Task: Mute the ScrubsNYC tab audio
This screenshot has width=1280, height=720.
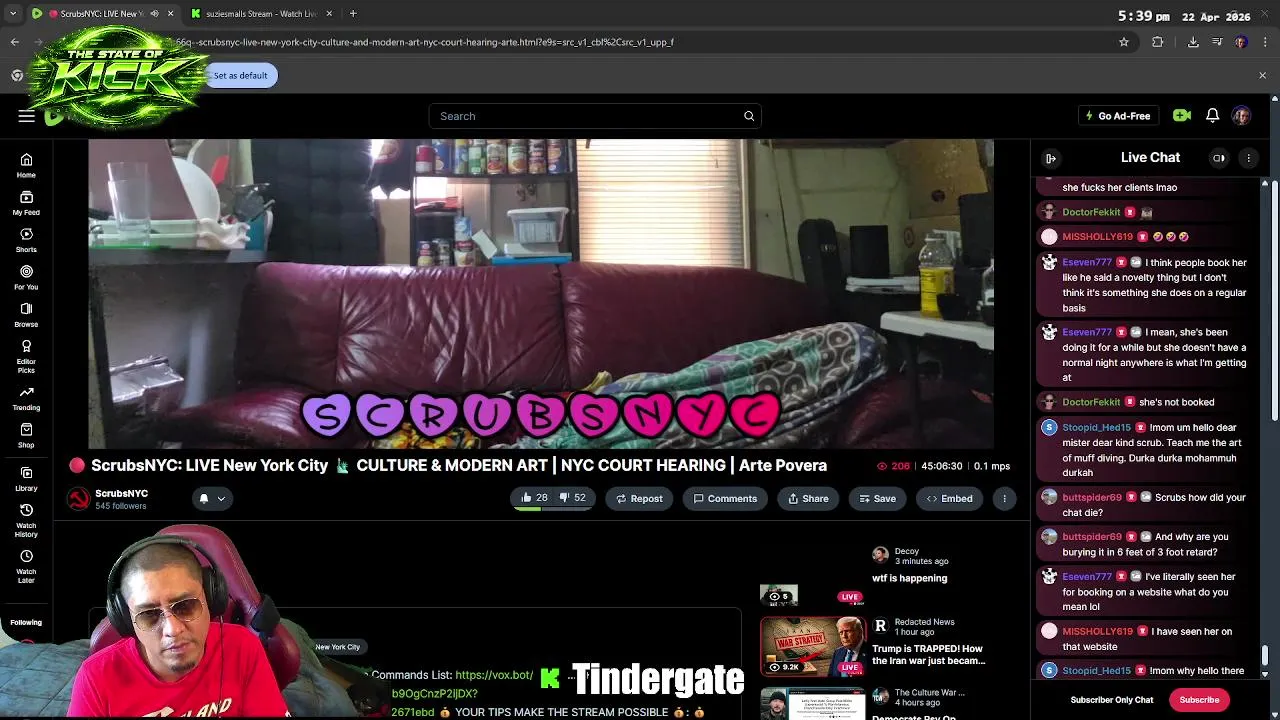Action: (154, 14)
